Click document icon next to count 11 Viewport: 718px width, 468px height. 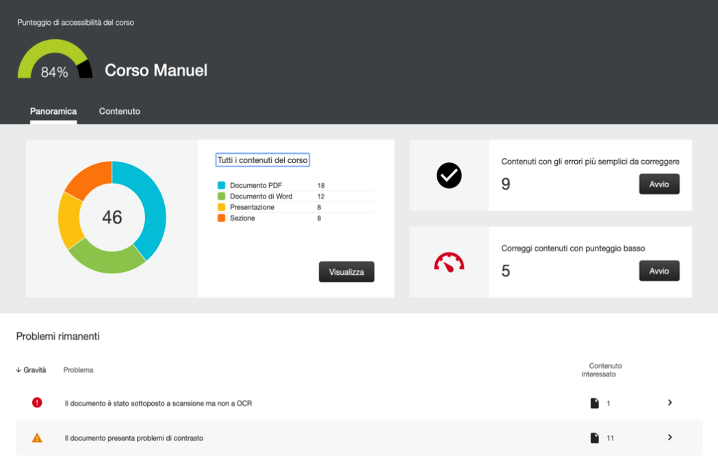[594, 438]
